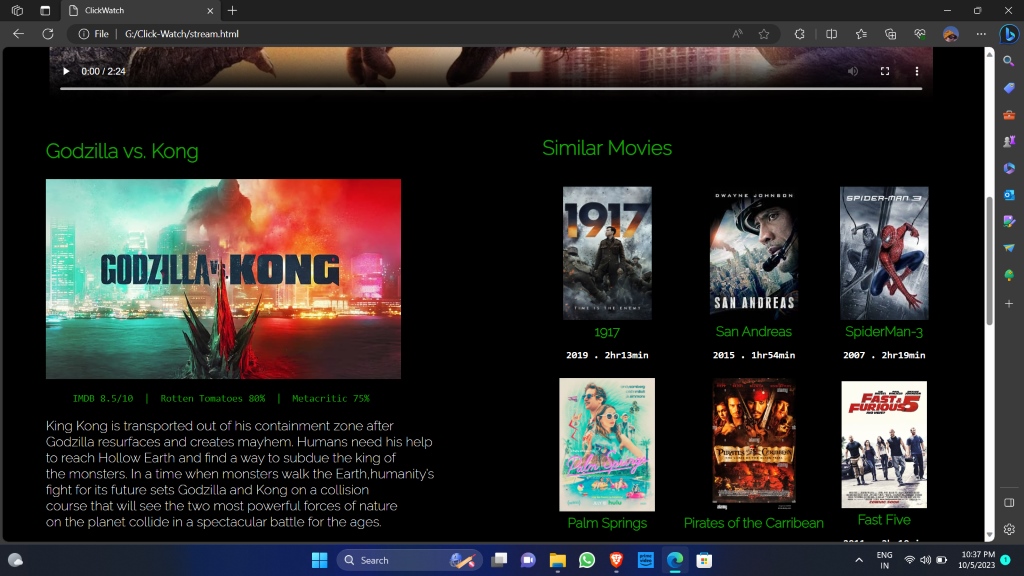This screenshot has width=1024, height=576.
Task: Click the video progress bar
Action: click(491, 88)
